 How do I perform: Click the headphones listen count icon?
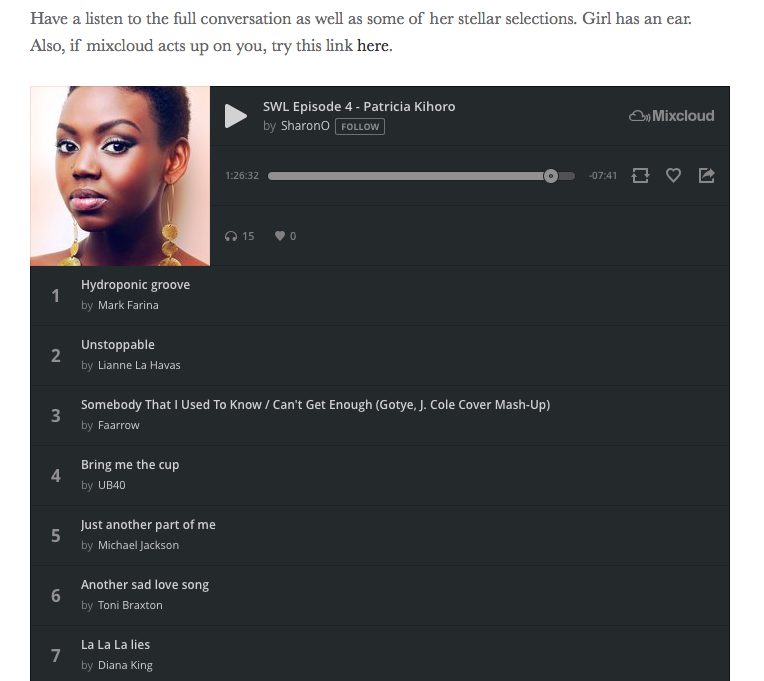point(231,236)
